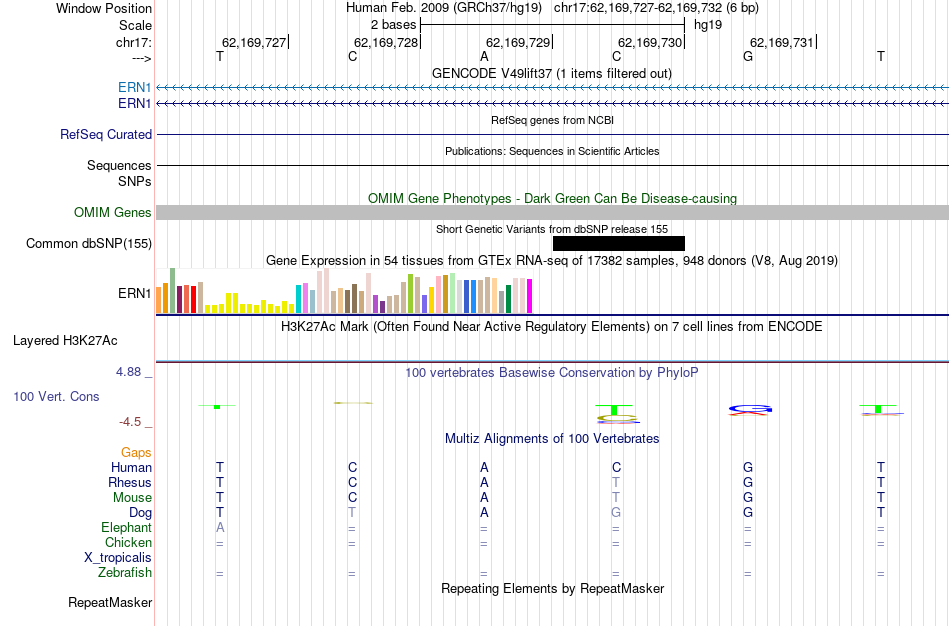Click 100 vertebrates Basewise Conservation title

552,373
